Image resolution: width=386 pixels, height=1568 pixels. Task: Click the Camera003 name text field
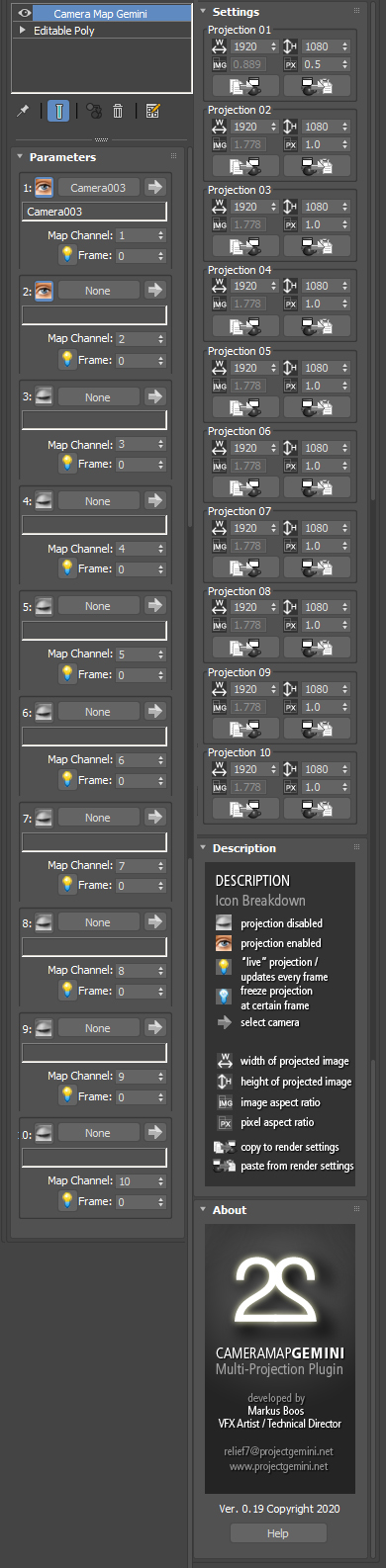pyautogui.click(x=94, y=212)
